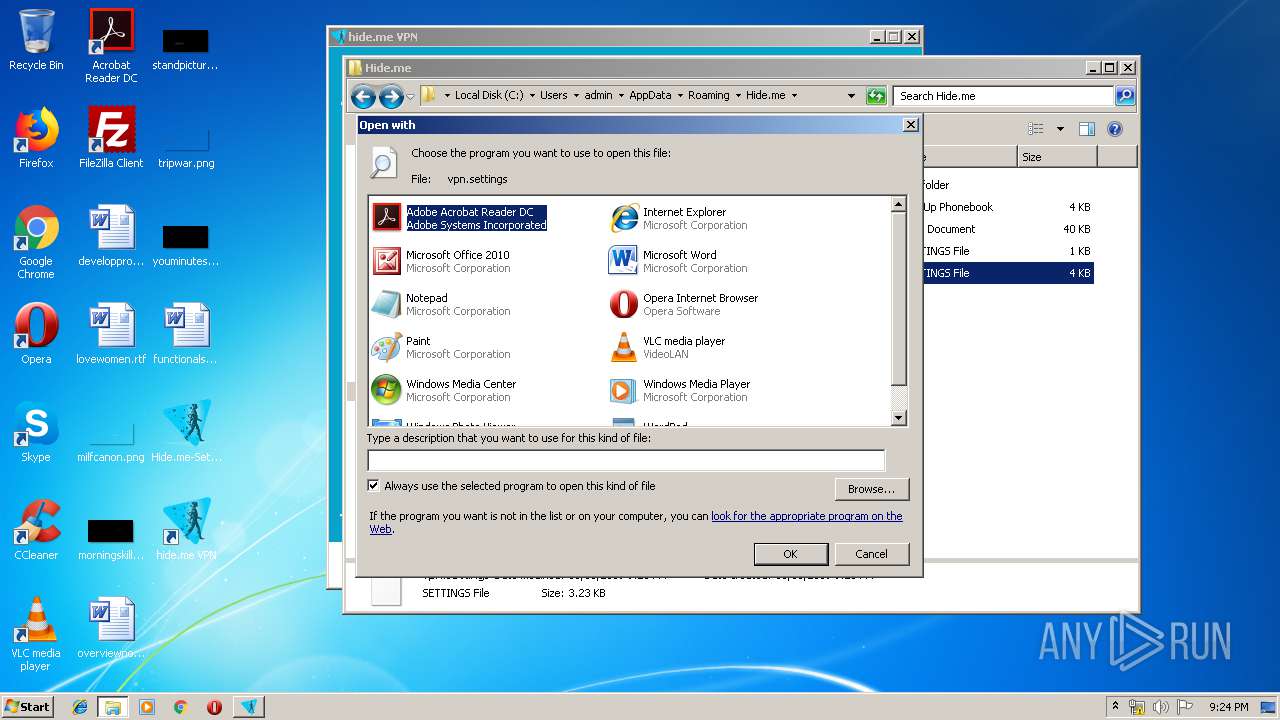Image resolution: width=1280 pixels, height=720 pixels.
Task: Open Skype desktop shortcut
Action: 36,432
